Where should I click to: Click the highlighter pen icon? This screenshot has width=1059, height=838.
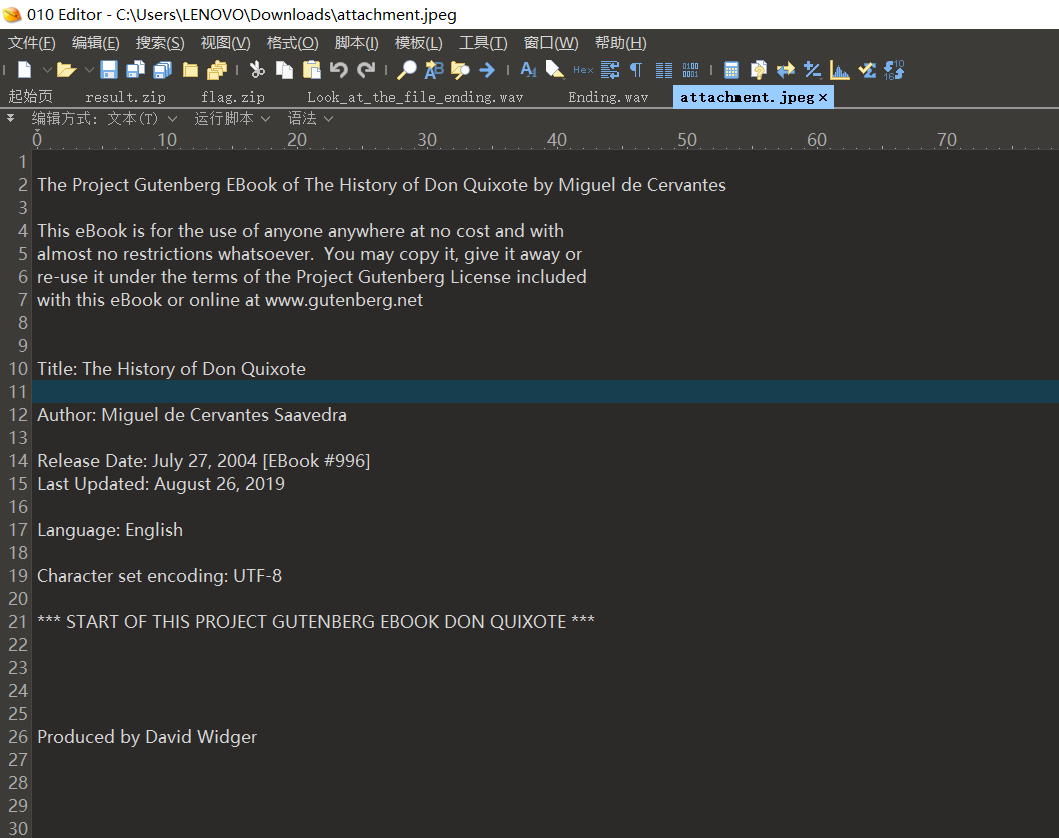coord(555,70)
